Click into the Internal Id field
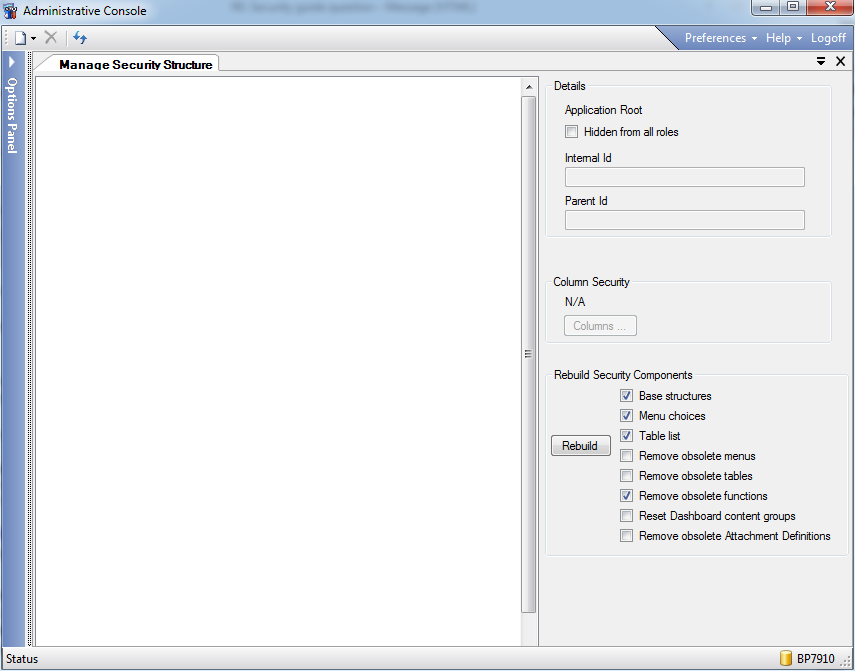This screenshot has width=855, height=671. [x=684, y=178]
